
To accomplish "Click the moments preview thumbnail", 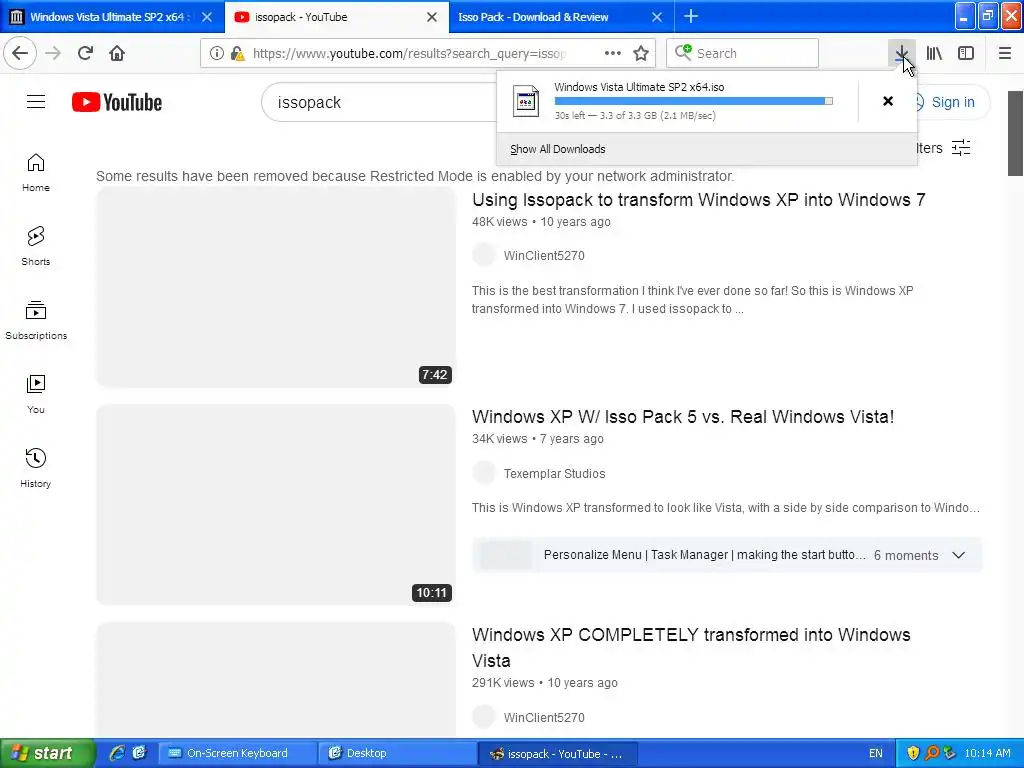I will coord(506,555).
